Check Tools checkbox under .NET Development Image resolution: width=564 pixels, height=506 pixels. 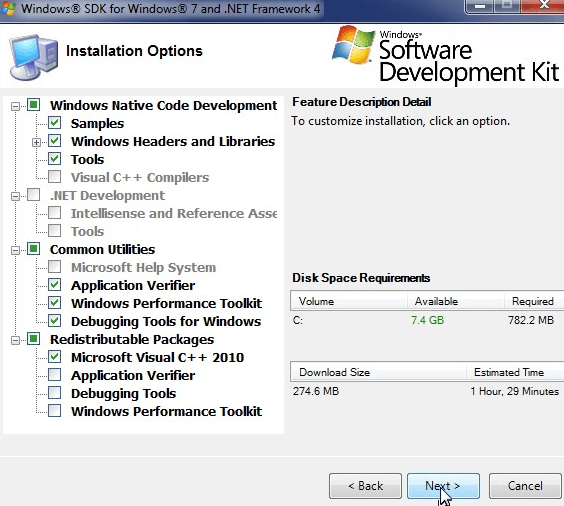pyautogui.click(x=55, y=231)
